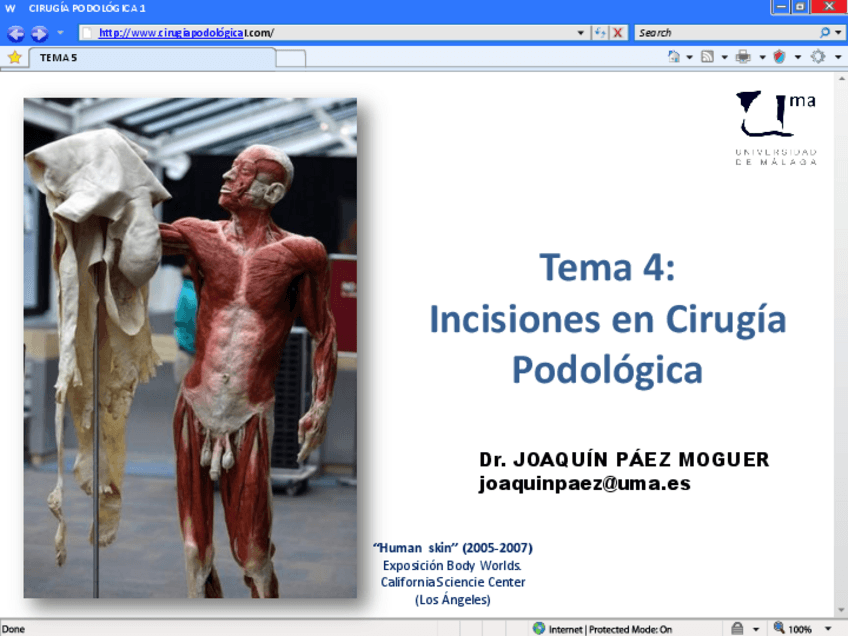Click the Safety shield icon
Screen dimensions: 848x636
(779, 57)
